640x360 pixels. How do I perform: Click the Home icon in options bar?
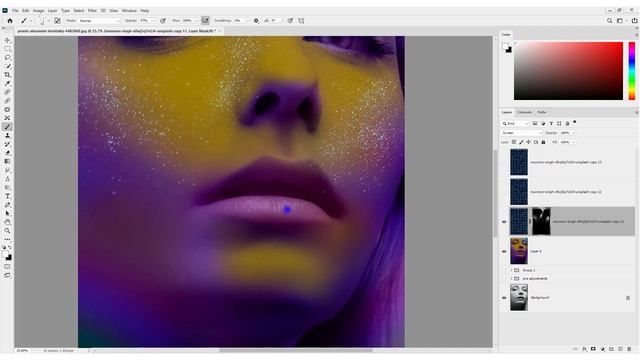10,20
